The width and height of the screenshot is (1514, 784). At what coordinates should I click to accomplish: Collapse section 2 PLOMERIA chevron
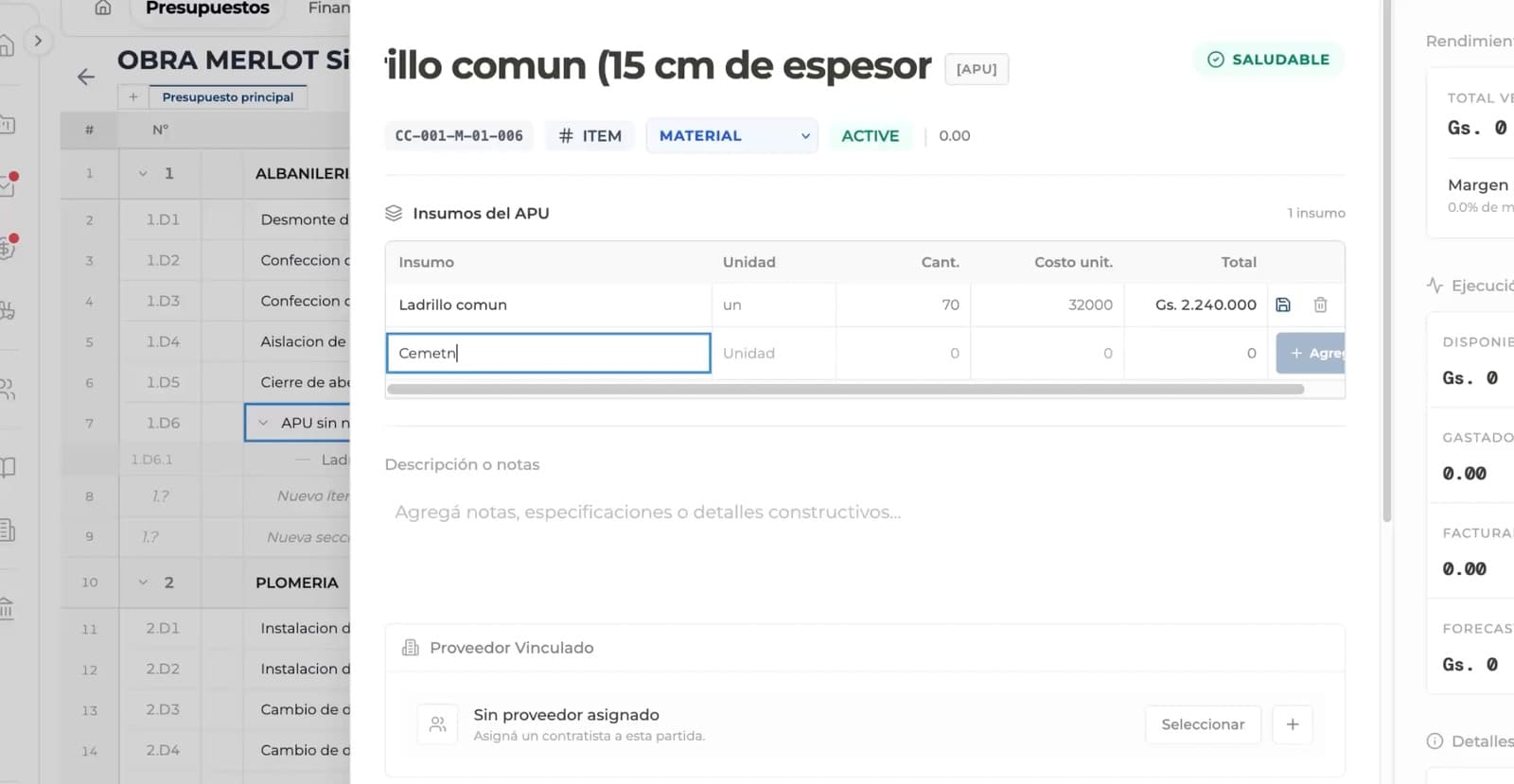[x=143, y=583]
